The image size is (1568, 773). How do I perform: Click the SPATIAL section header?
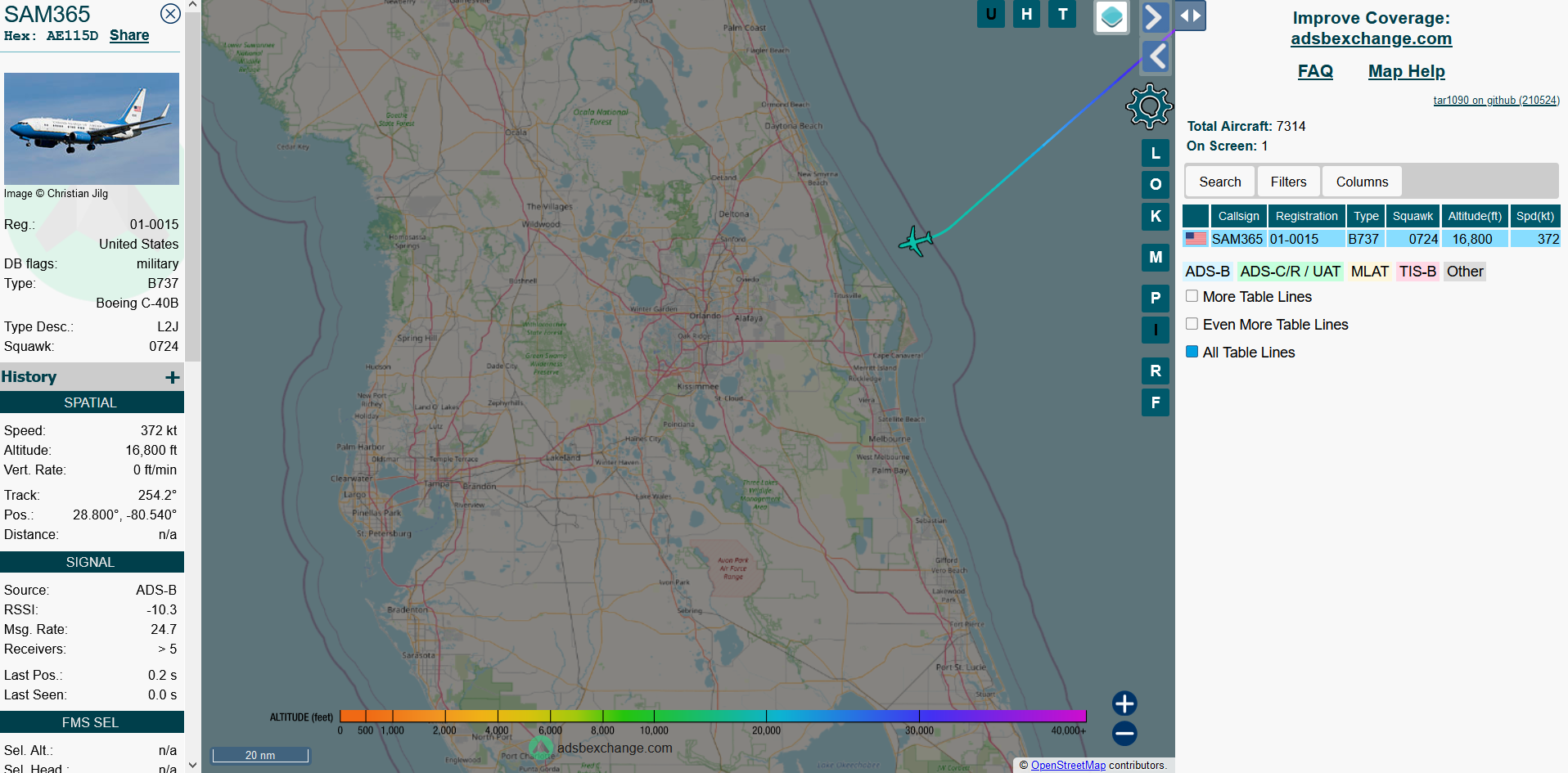[91, 402]
